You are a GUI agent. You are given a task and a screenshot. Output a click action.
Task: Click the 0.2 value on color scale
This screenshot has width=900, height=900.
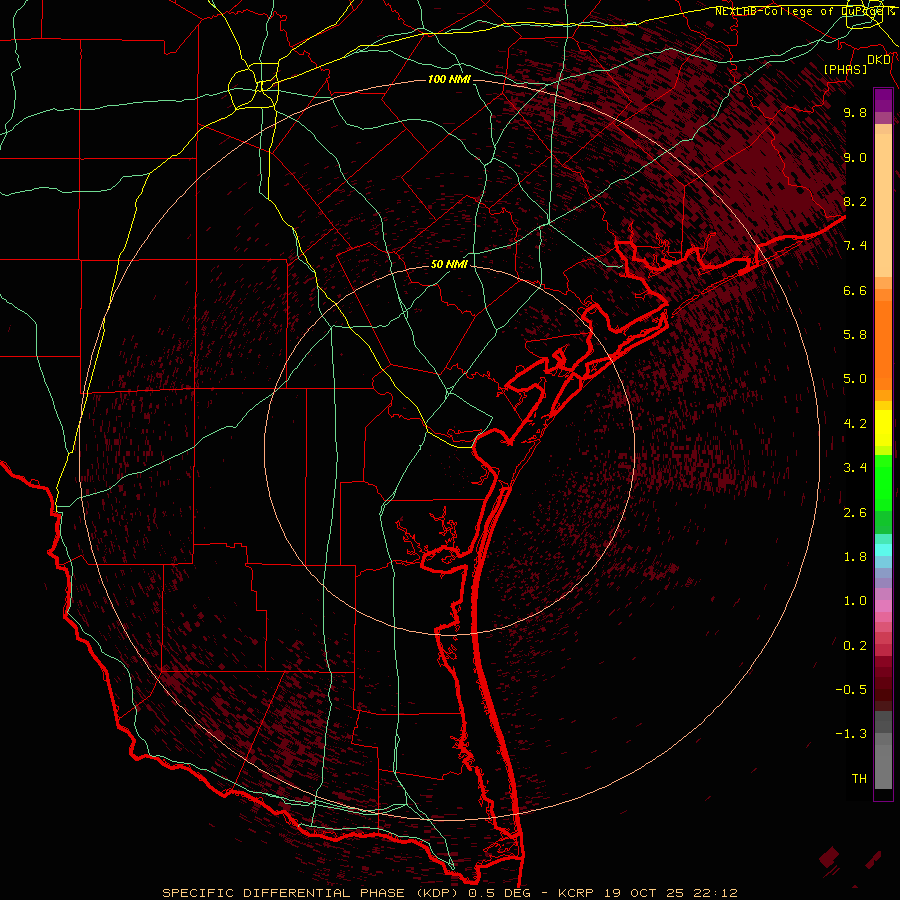[x=855, y=646]
